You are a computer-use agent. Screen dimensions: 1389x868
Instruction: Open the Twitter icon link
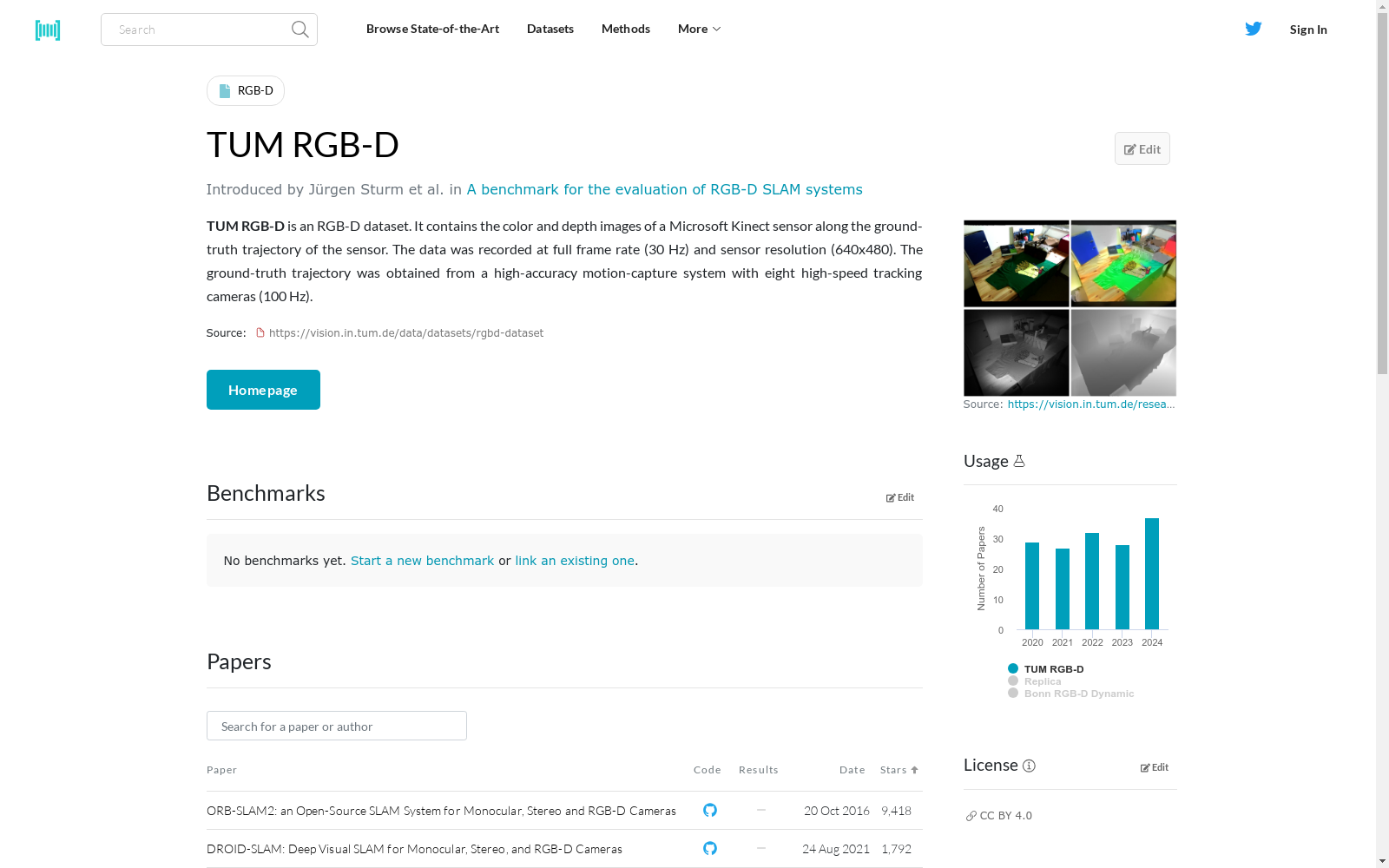point(1253,29)
